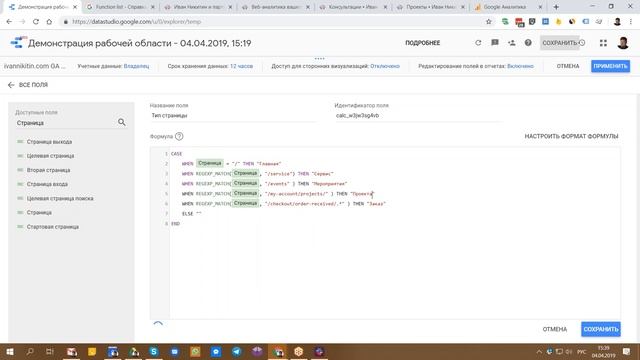Select Страница входа field
This screenshot has width=640, height=360.
[x=47, y=184]
